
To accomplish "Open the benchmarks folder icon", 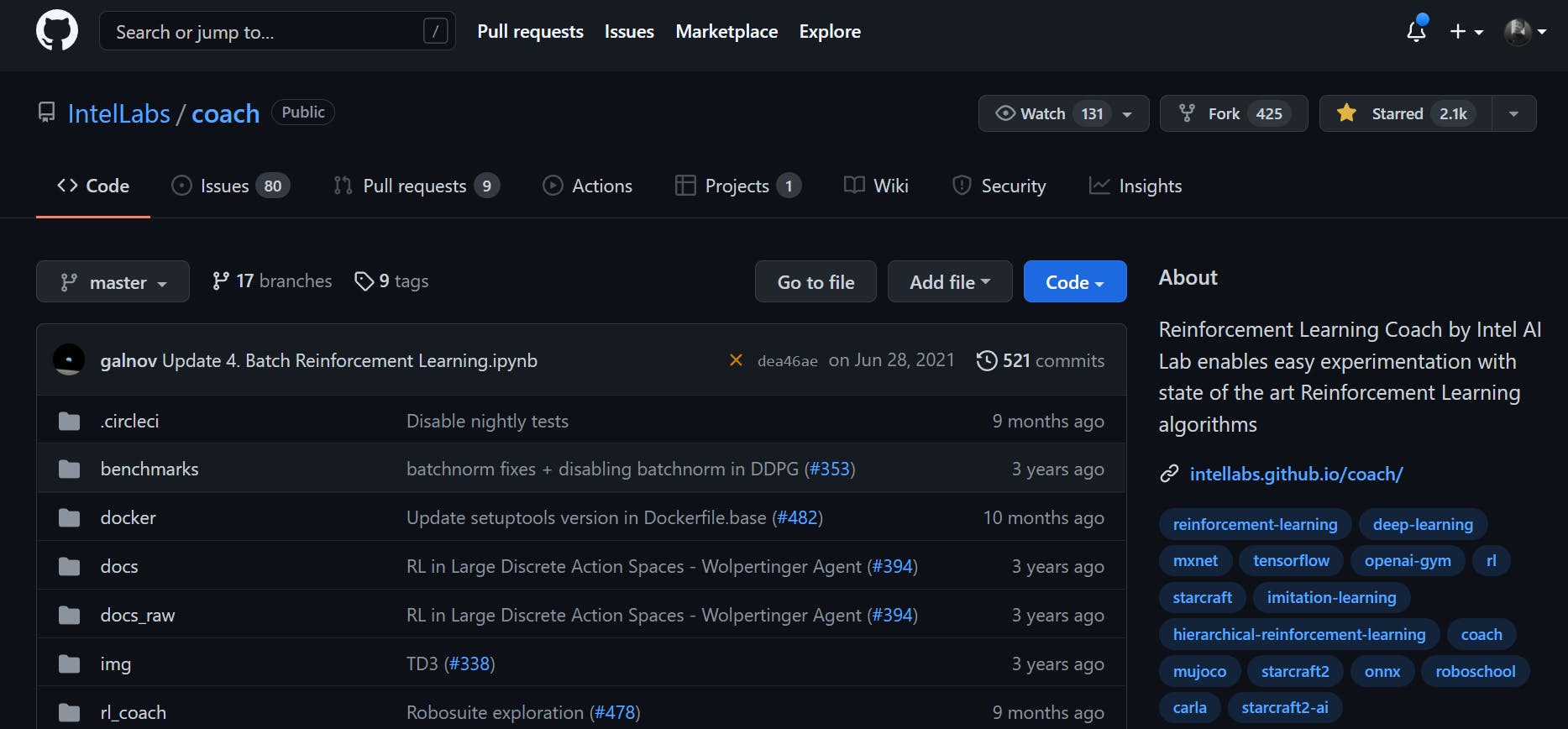I will click(70, 469).
